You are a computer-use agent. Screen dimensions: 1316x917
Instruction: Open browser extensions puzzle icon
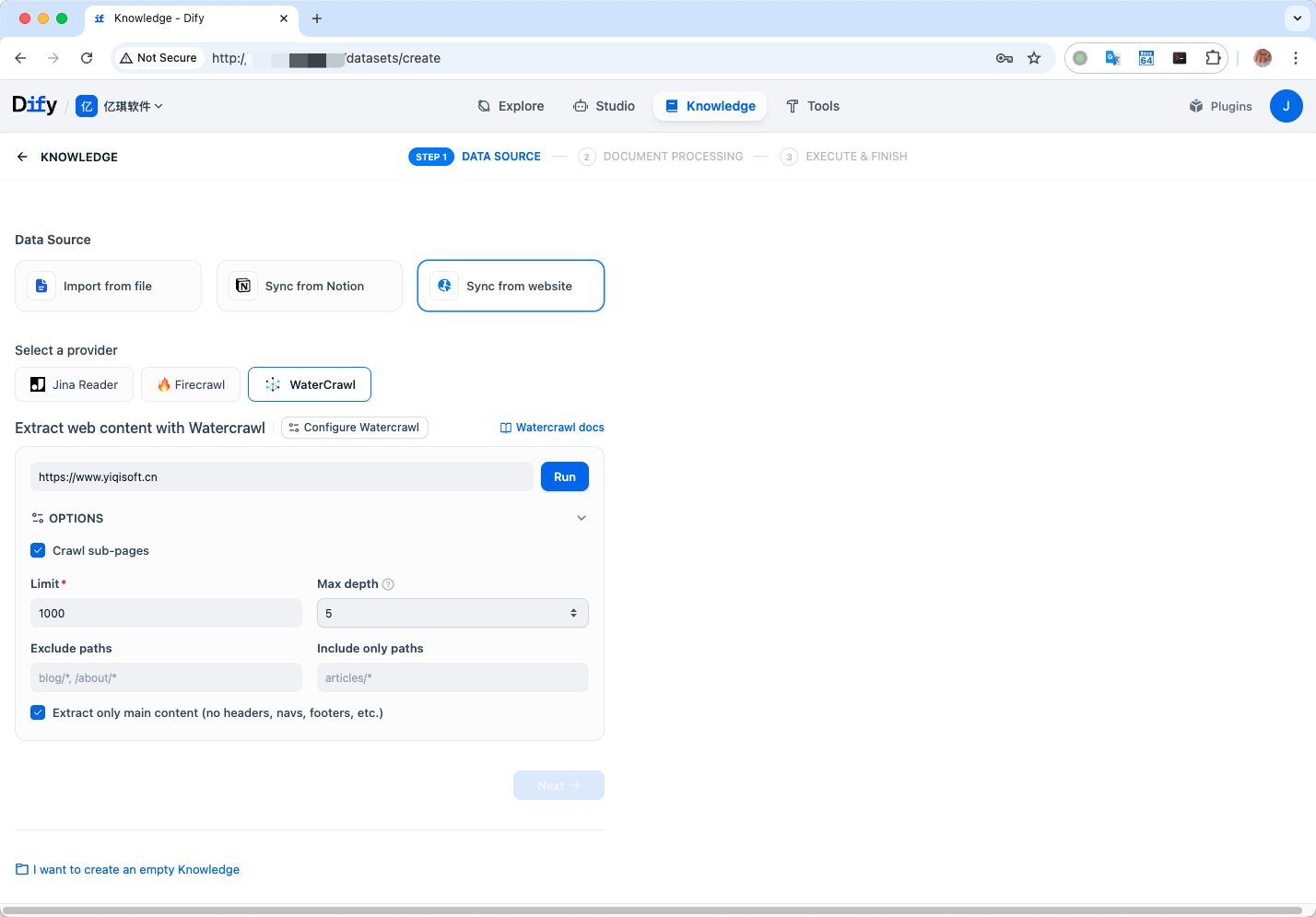click(1213, 58)
